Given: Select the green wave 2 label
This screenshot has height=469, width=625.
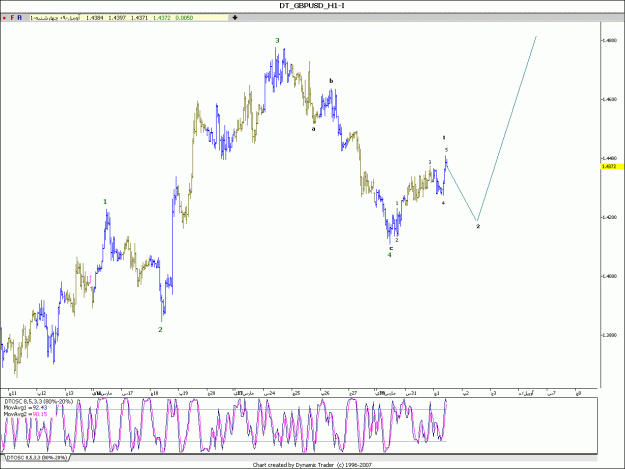Looking at the screenshot, I should click(160, 330).
